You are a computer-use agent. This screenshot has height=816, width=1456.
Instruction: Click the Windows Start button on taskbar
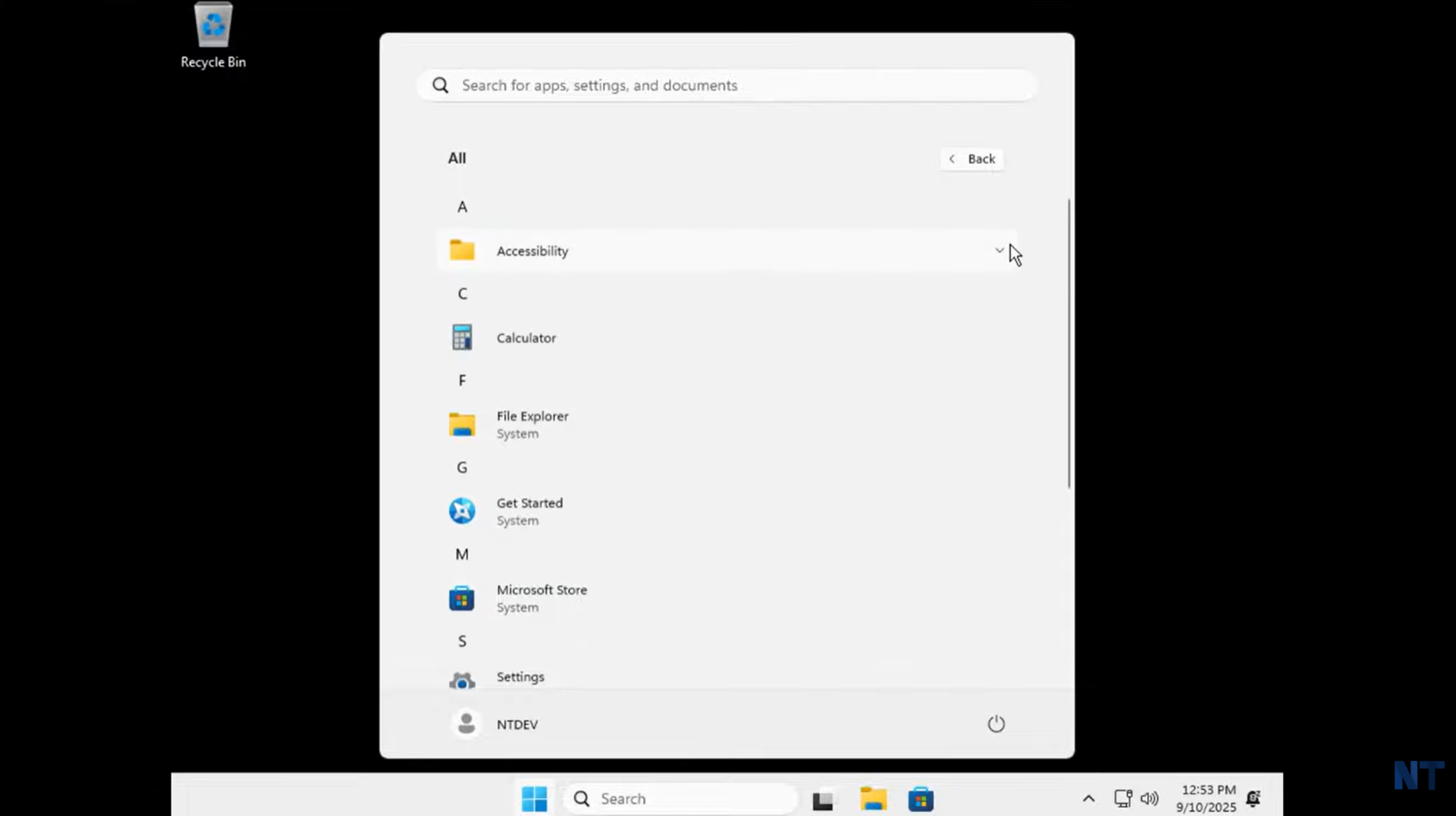coord(535,799)
